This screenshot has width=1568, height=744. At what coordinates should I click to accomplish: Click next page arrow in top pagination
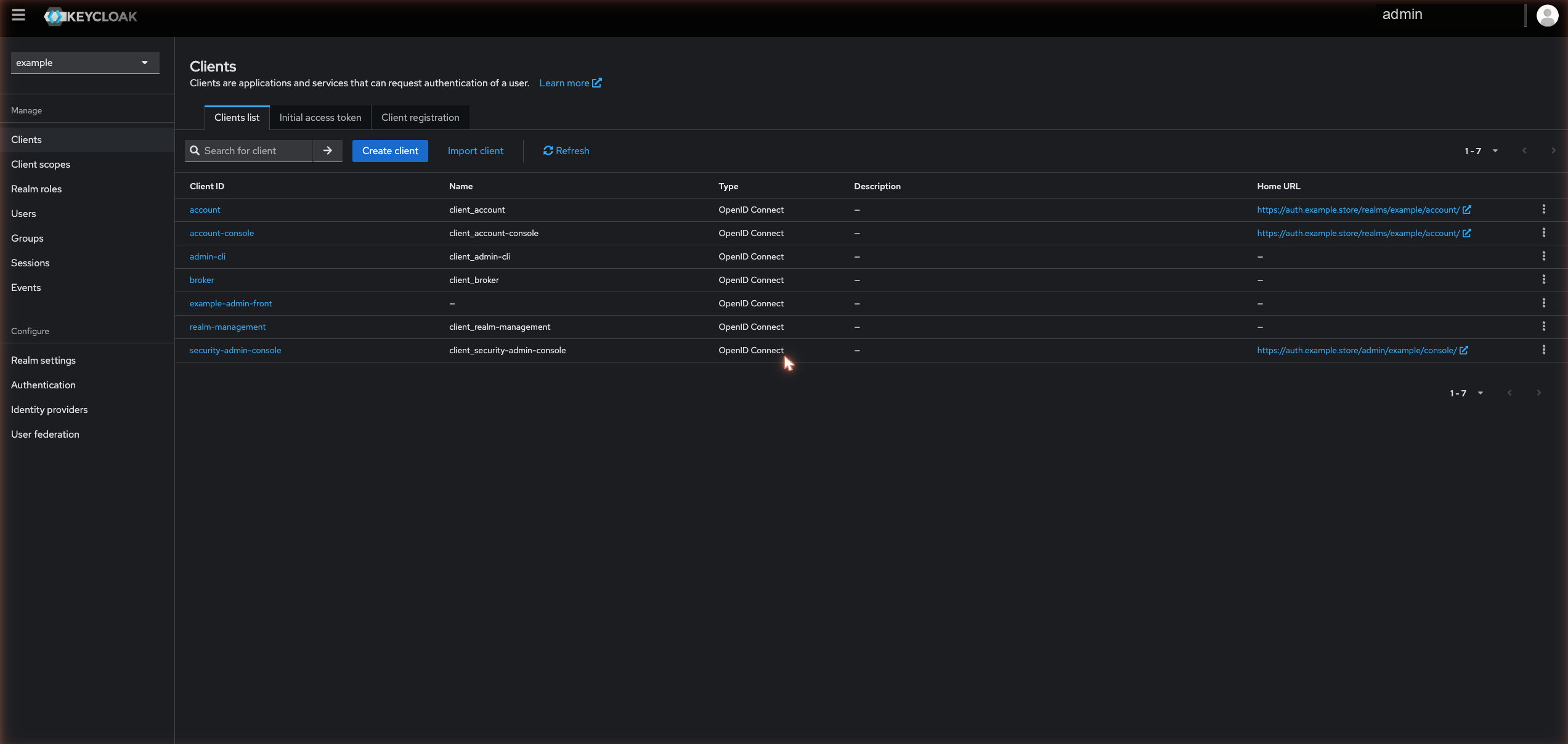click(x=1553, y=151)
